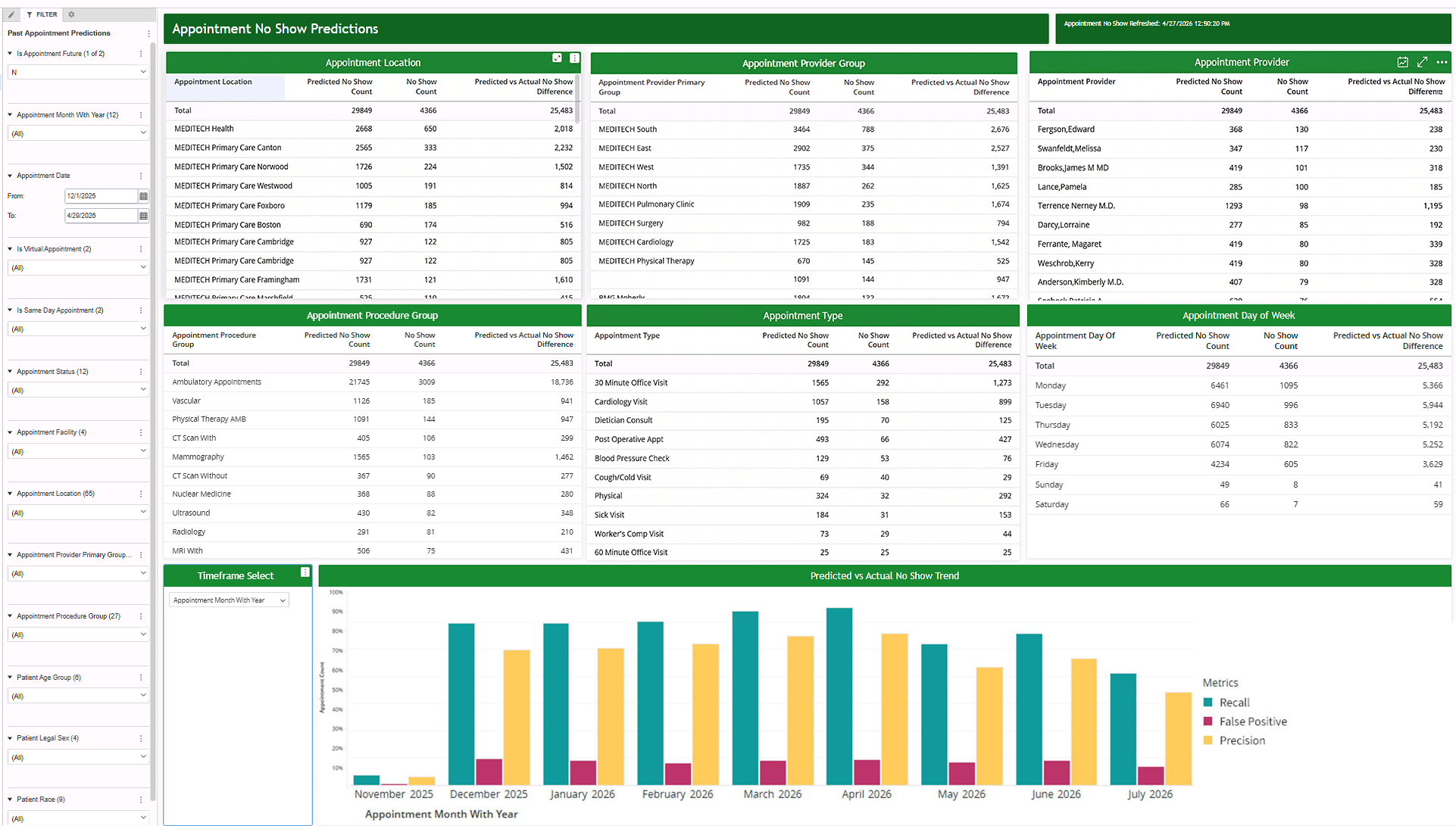
Task: Click the Precision legend color swatch
Action: tap(1208, 740)
